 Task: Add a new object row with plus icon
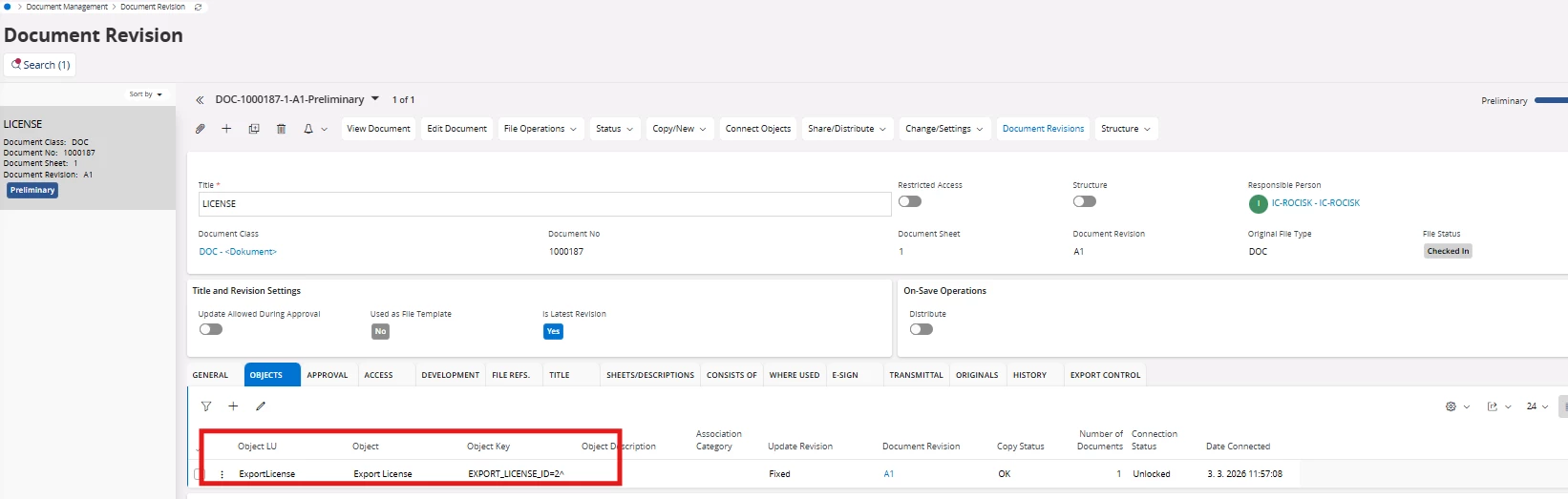pos(233,406)
